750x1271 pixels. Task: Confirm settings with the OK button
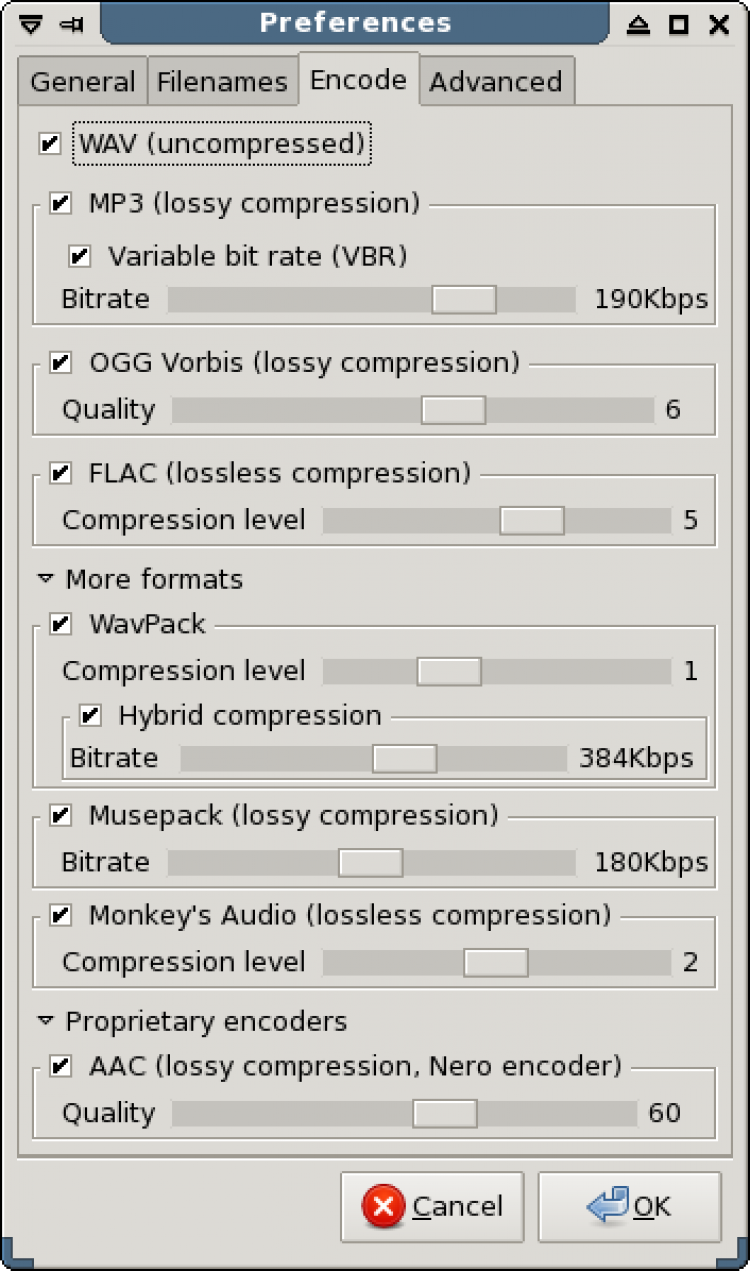(630, 1207)
